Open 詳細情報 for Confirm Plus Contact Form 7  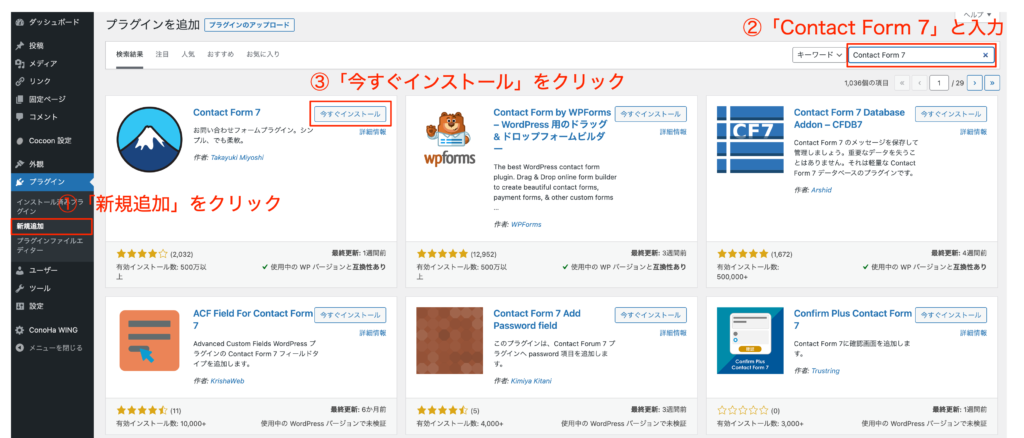pyautogui.click(x=973, y=333)
